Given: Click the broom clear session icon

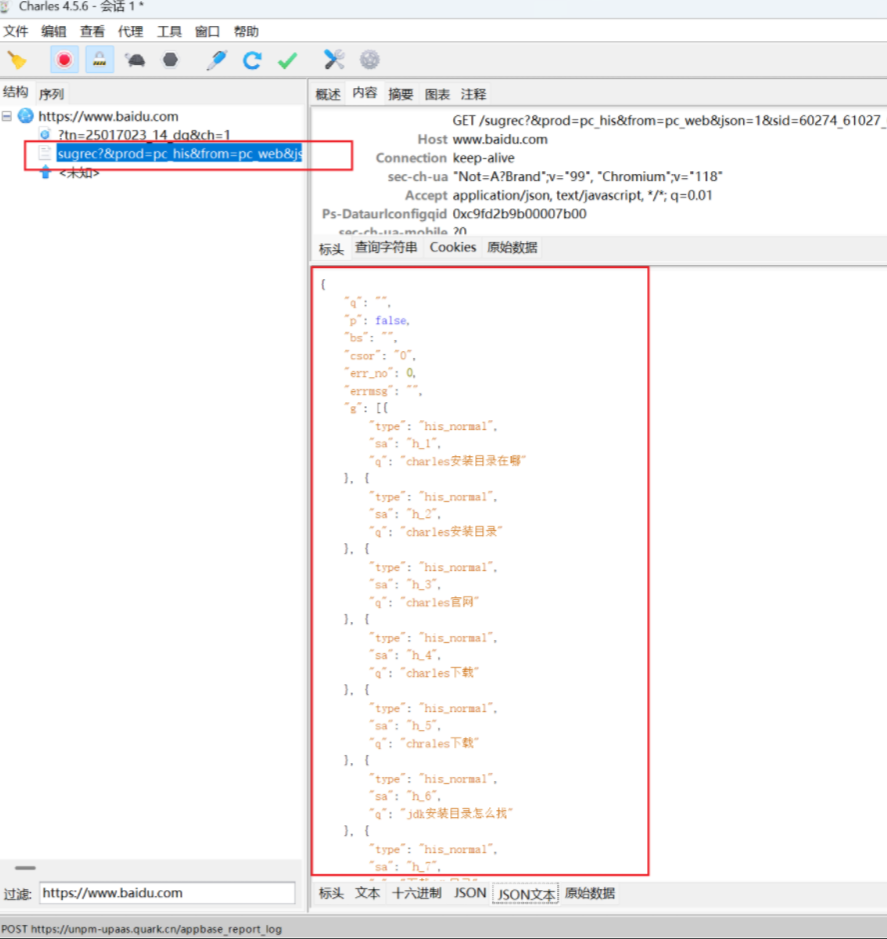Looking at the screenshot, I should coord(17,60).
